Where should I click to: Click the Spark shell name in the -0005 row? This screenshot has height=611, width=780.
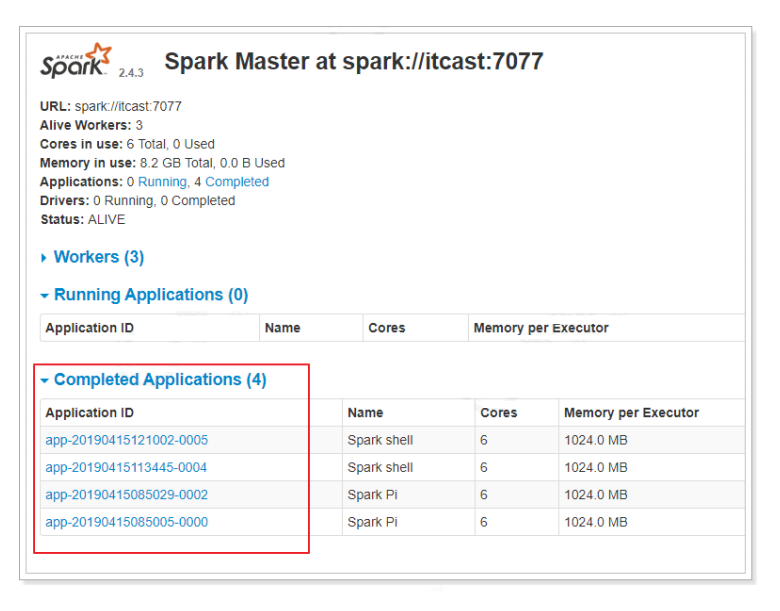coord(380,440)
